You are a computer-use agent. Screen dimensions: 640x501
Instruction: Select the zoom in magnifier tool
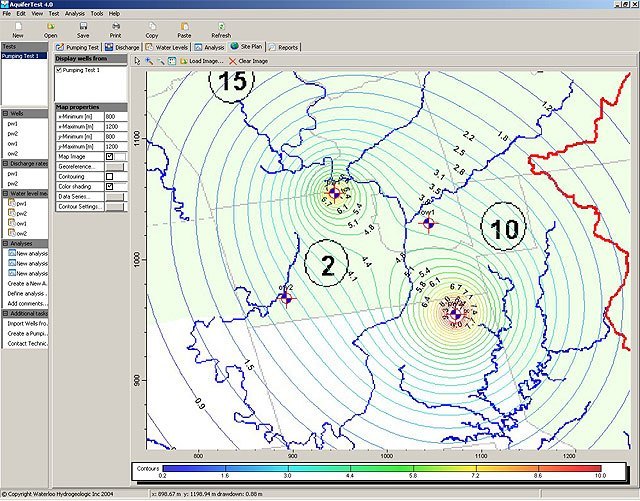pyautogui.click(x=149, y=61)
